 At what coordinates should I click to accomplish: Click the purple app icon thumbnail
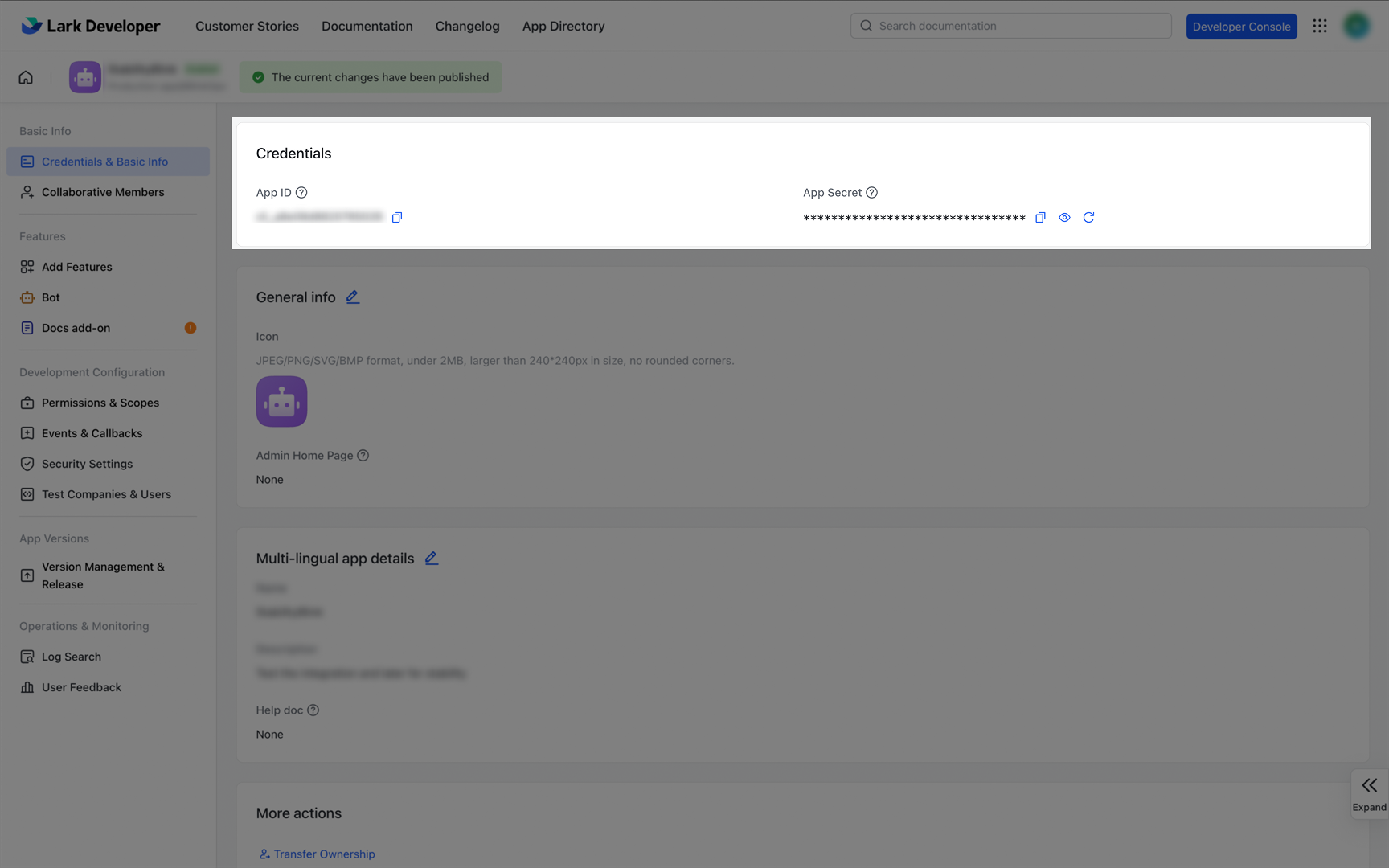tap(281, 402)
